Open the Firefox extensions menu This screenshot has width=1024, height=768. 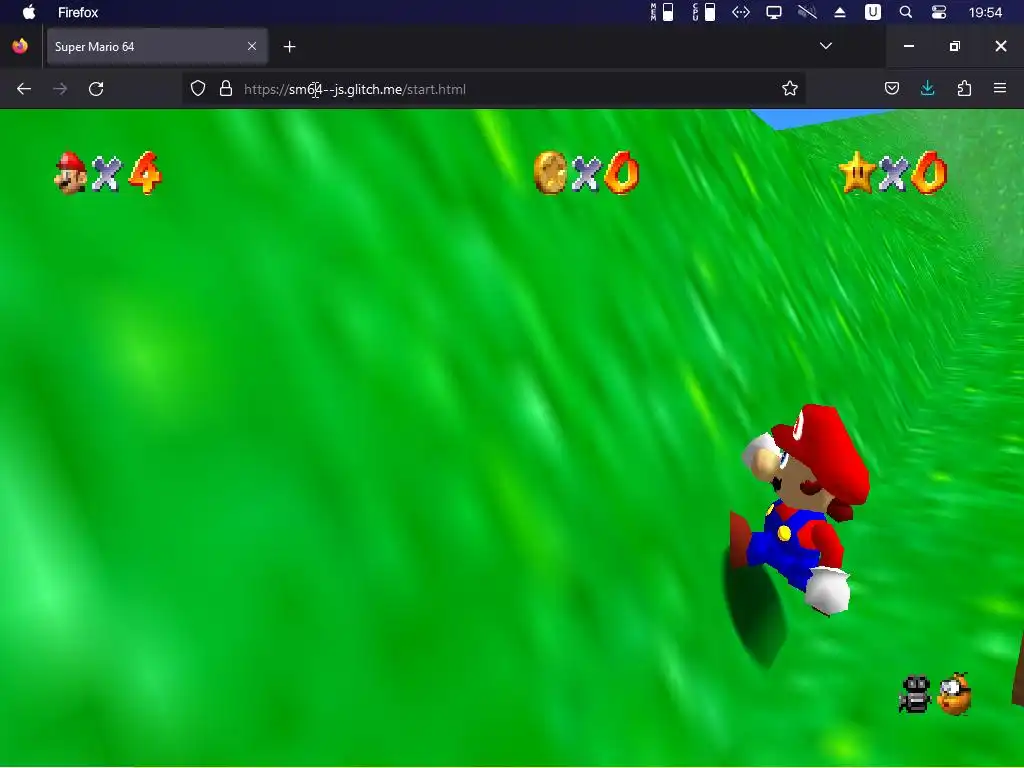click(x=964, y=88)
